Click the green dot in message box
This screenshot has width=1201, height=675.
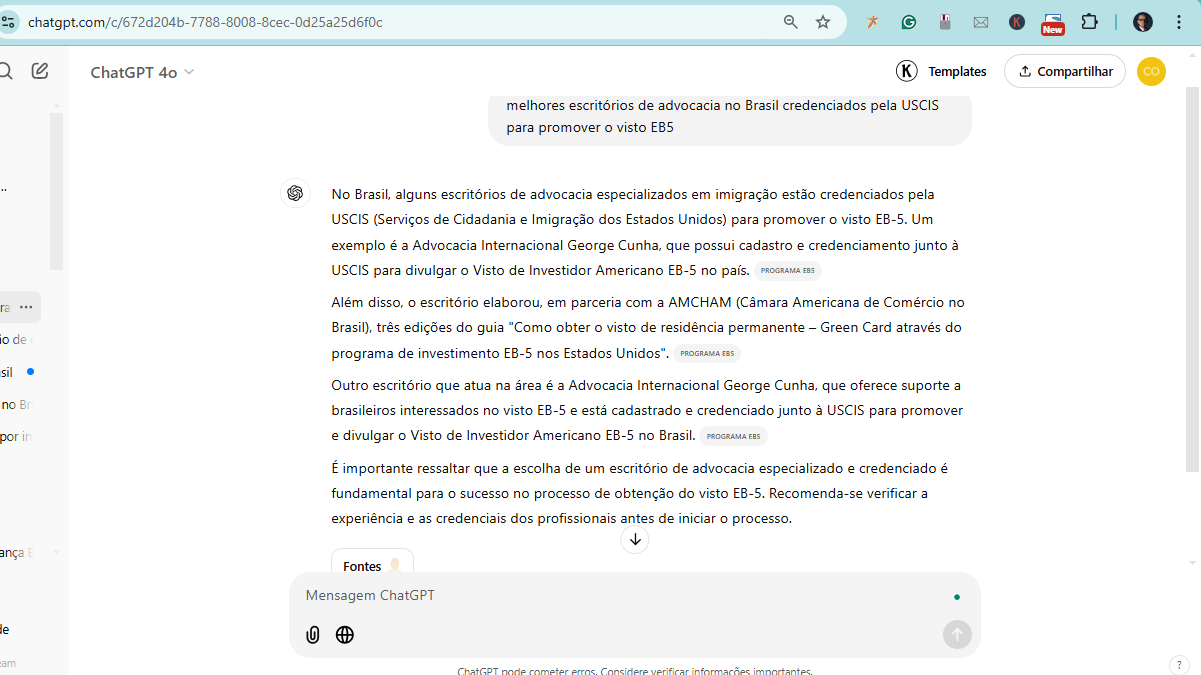click(x=957, y=597)
